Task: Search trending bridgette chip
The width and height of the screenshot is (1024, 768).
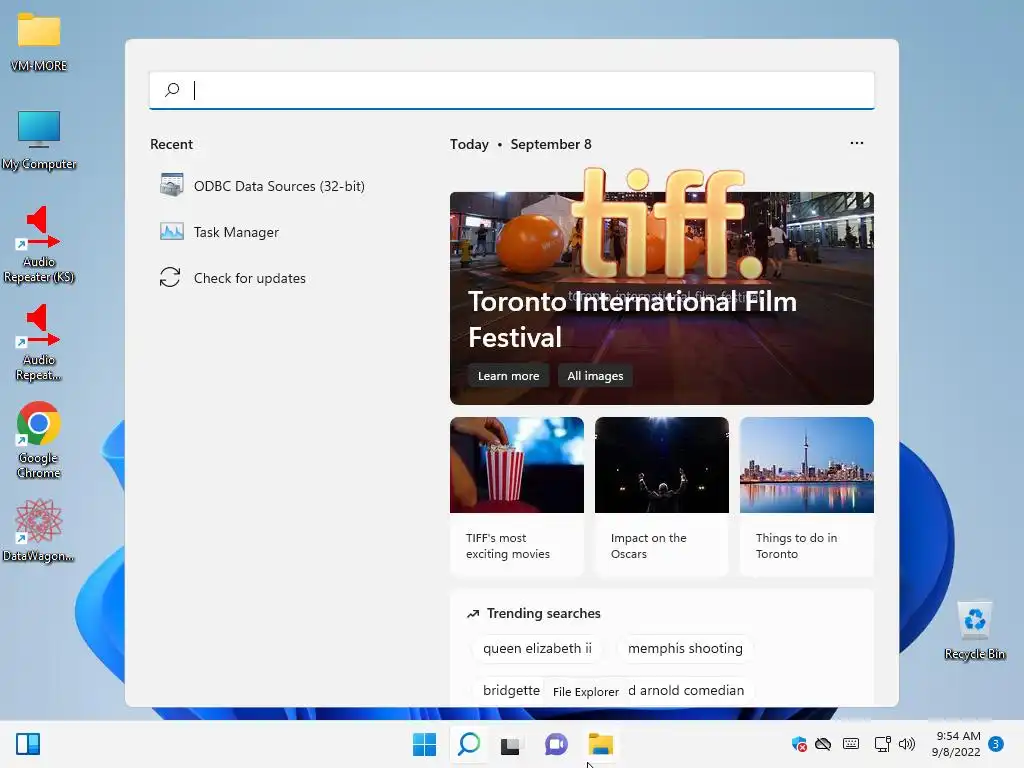Action: coord(509,690)
